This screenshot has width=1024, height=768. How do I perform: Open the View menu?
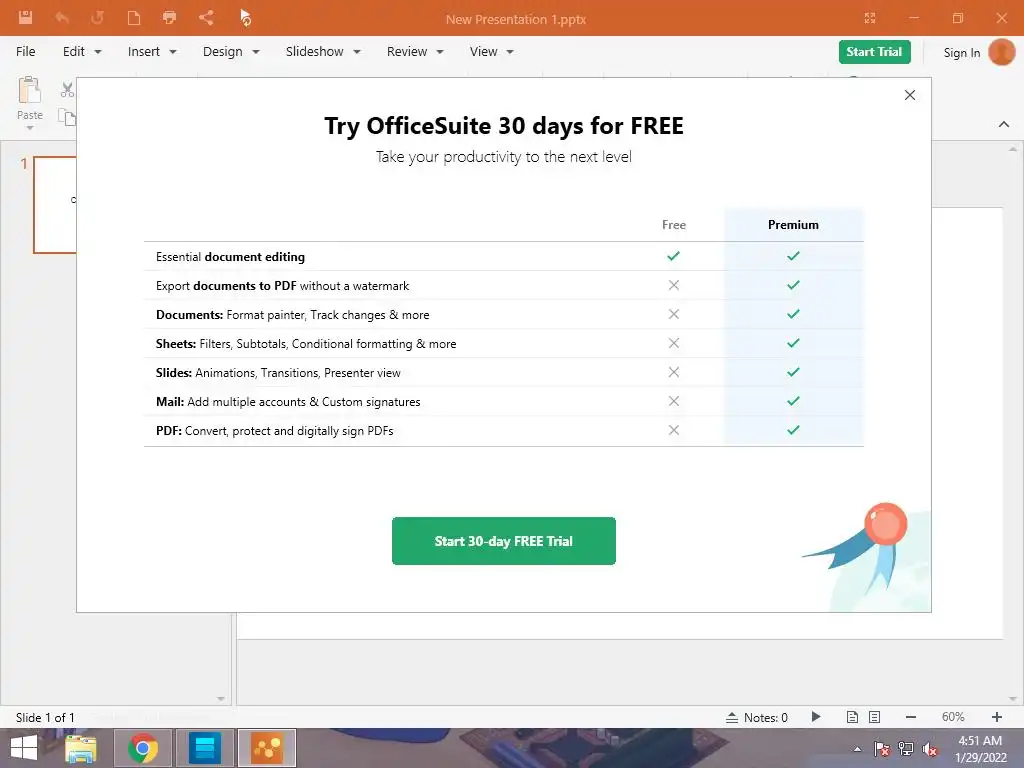491,52
